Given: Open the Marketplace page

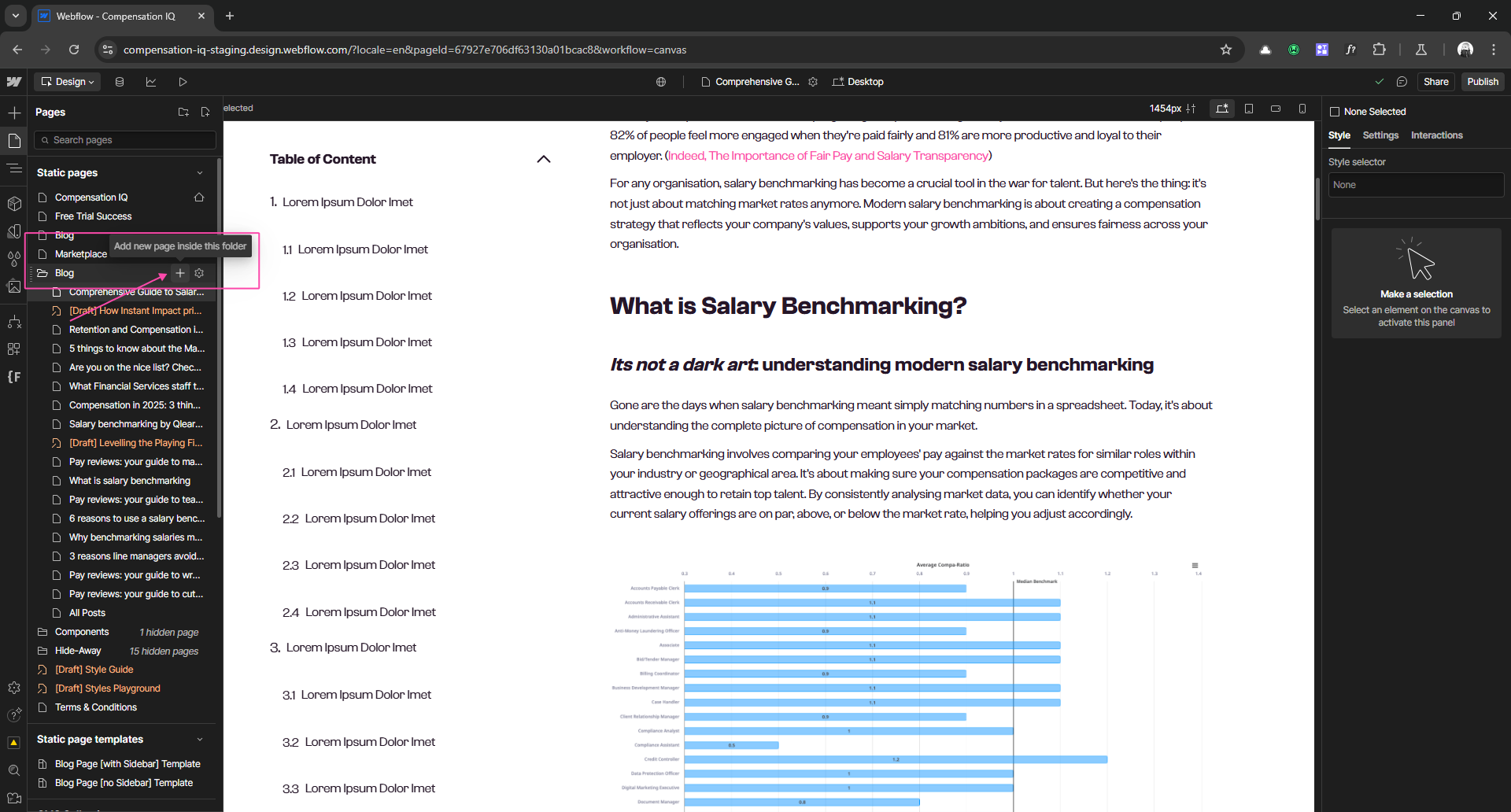Looking at the screenshot, I should pos(80,254).
